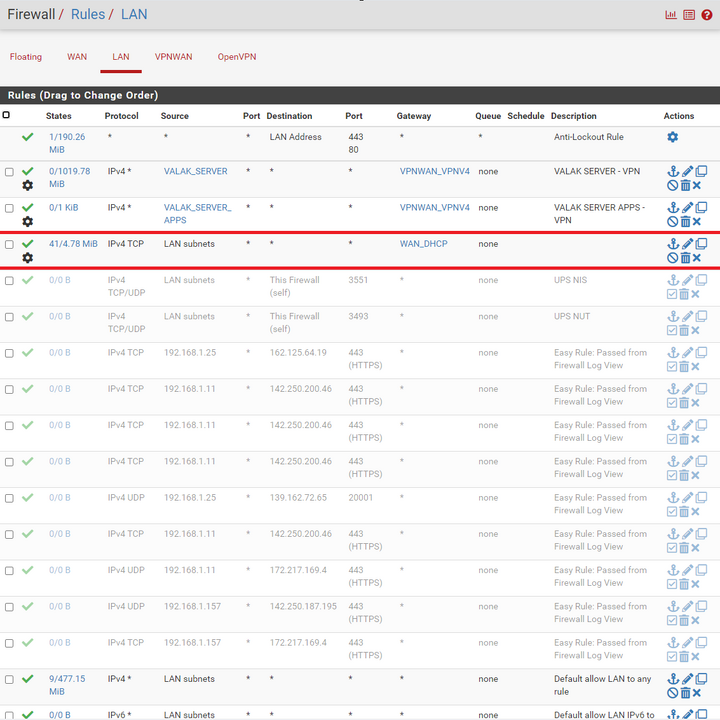
Task: Click anchor icon on UPS NIS rule
Action: 673,281
